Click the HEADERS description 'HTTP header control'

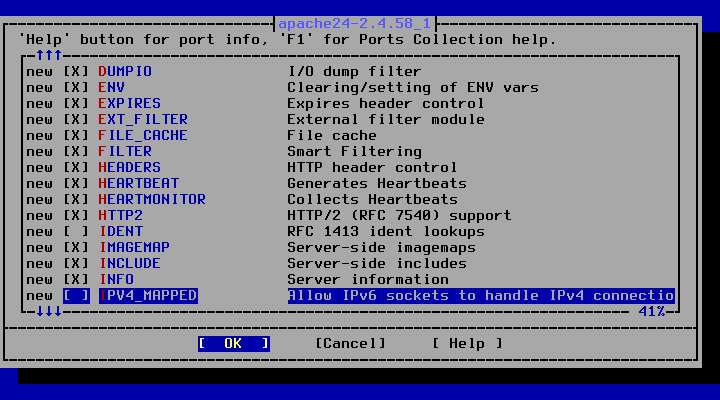pos(372,168)
